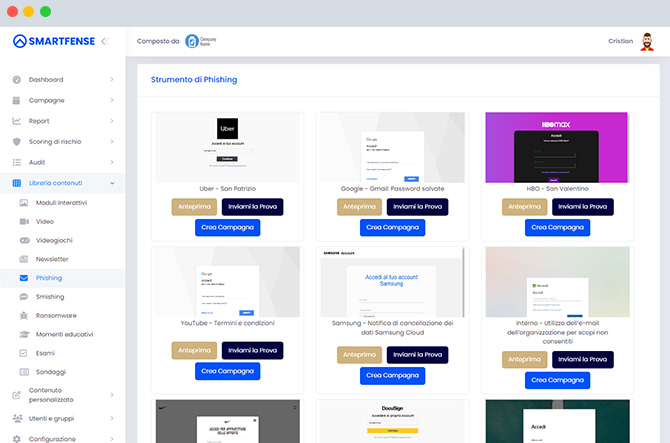Click the company logo beside Composto da
This screenshot has height=443, width=670.
click(200, 41)
